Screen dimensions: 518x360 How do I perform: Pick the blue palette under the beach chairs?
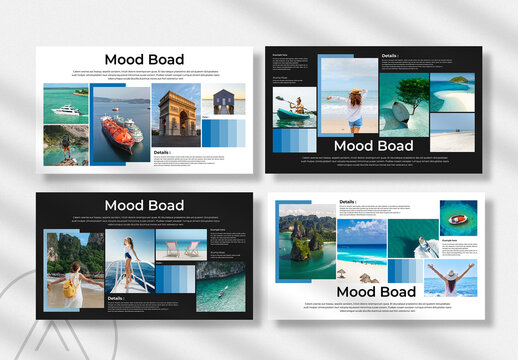click(175, 279)
